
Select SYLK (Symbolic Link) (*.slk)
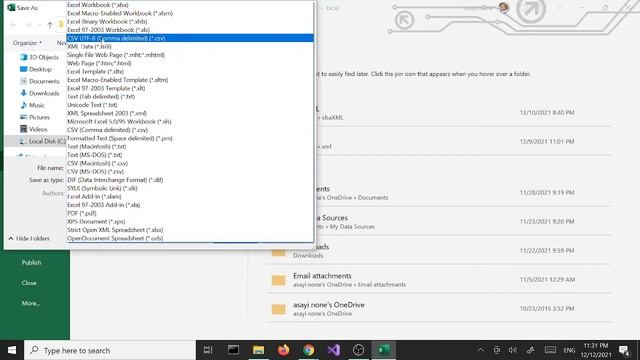coord(190,188)
